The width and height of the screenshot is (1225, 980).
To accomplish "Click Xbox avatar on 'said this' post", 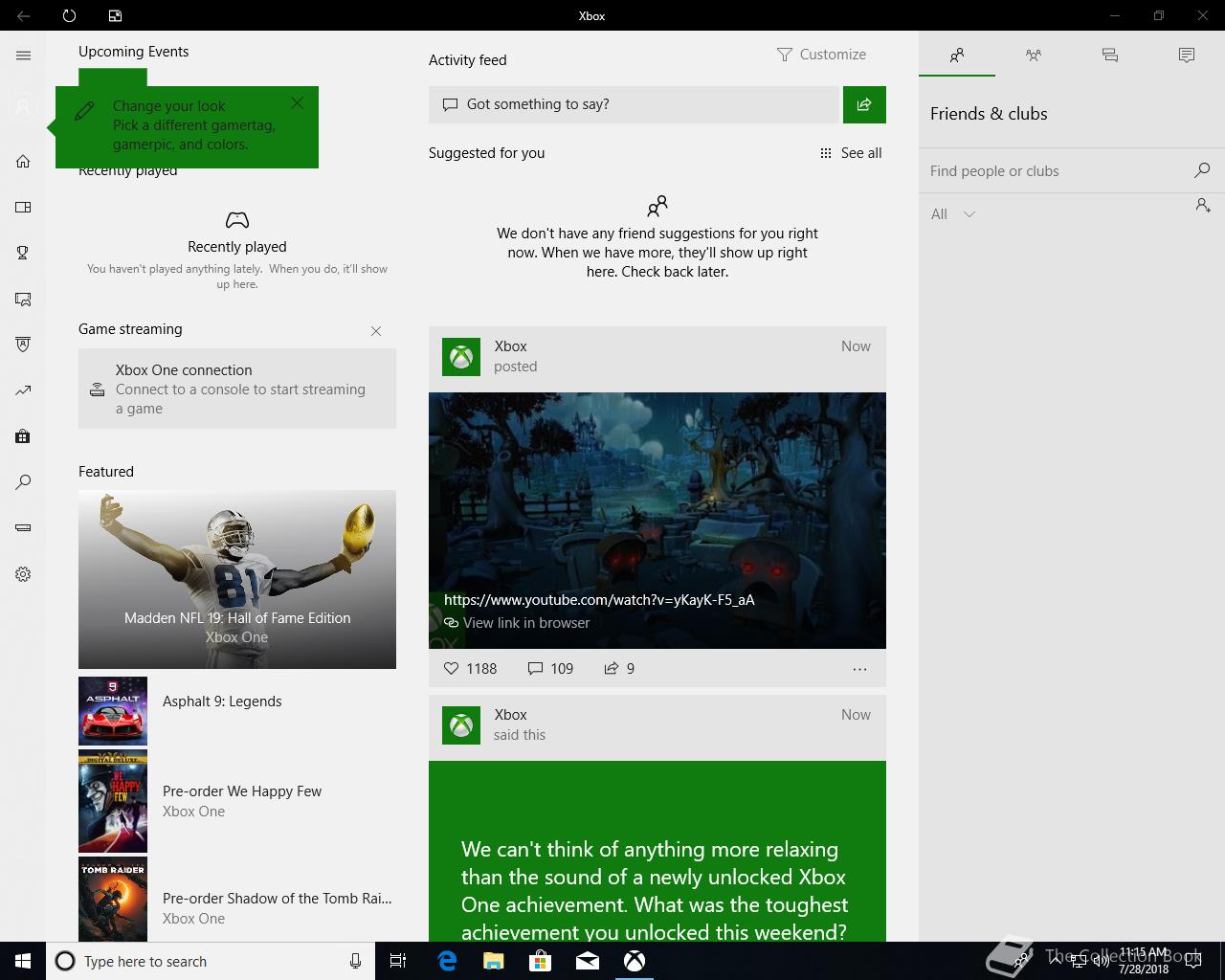I will [x=461, y=725].
